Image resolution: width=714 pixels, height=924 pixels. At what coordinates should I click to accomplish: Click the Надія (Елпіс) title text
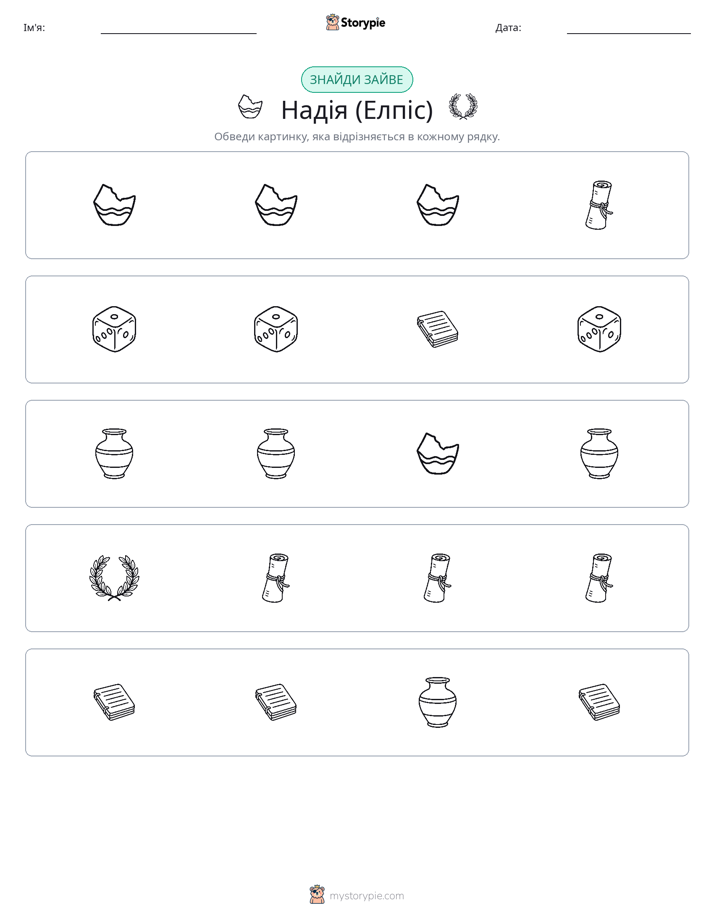[357, 110]
